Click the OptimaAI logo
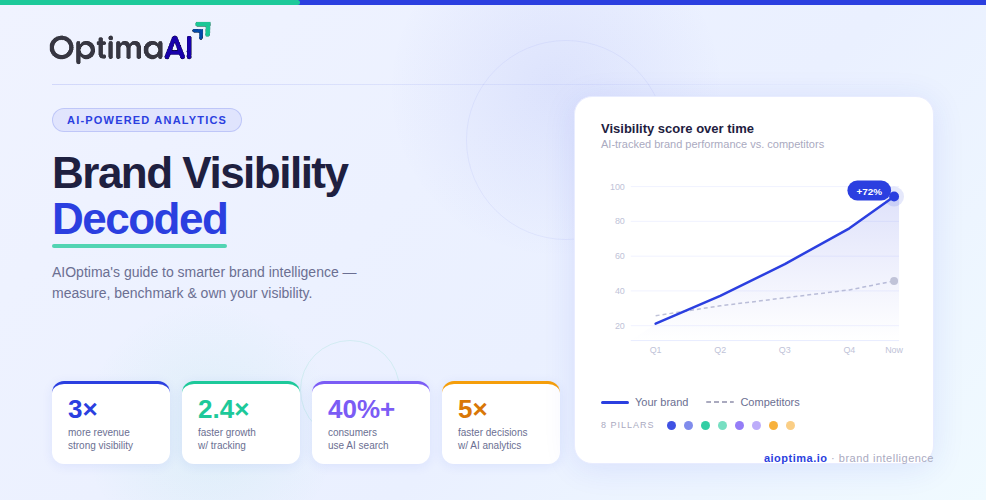The height and width of the screenshot is (500, 986). [130, 43]
